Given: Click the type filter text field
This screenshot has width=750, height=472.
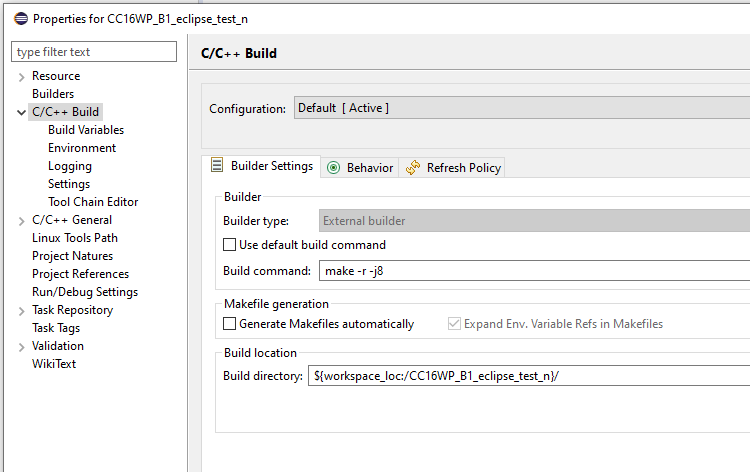Looking at the screenshot, I should pos(94,52).
